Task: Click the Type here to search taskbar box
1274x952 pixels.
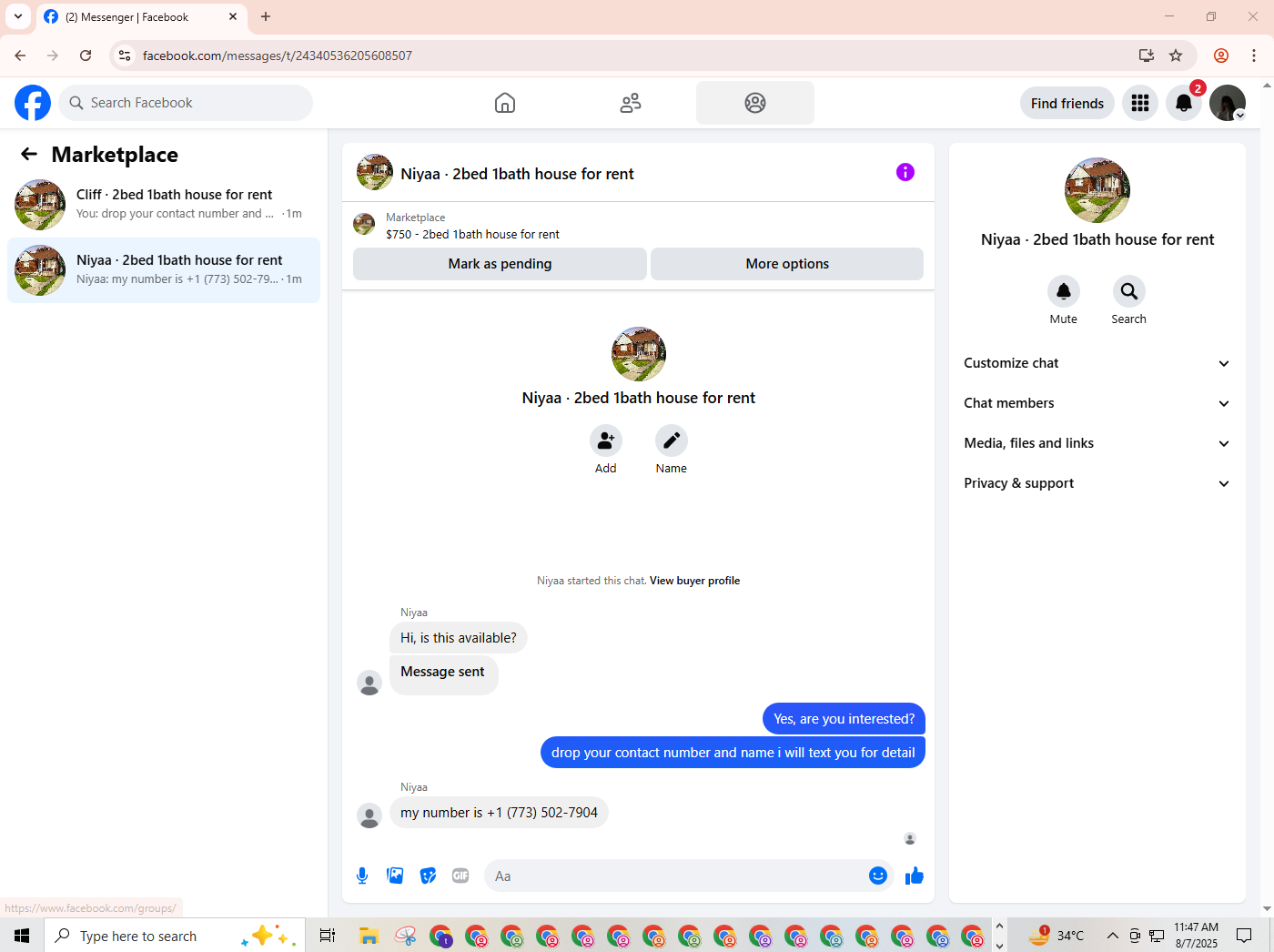Action: click(175, 936)
